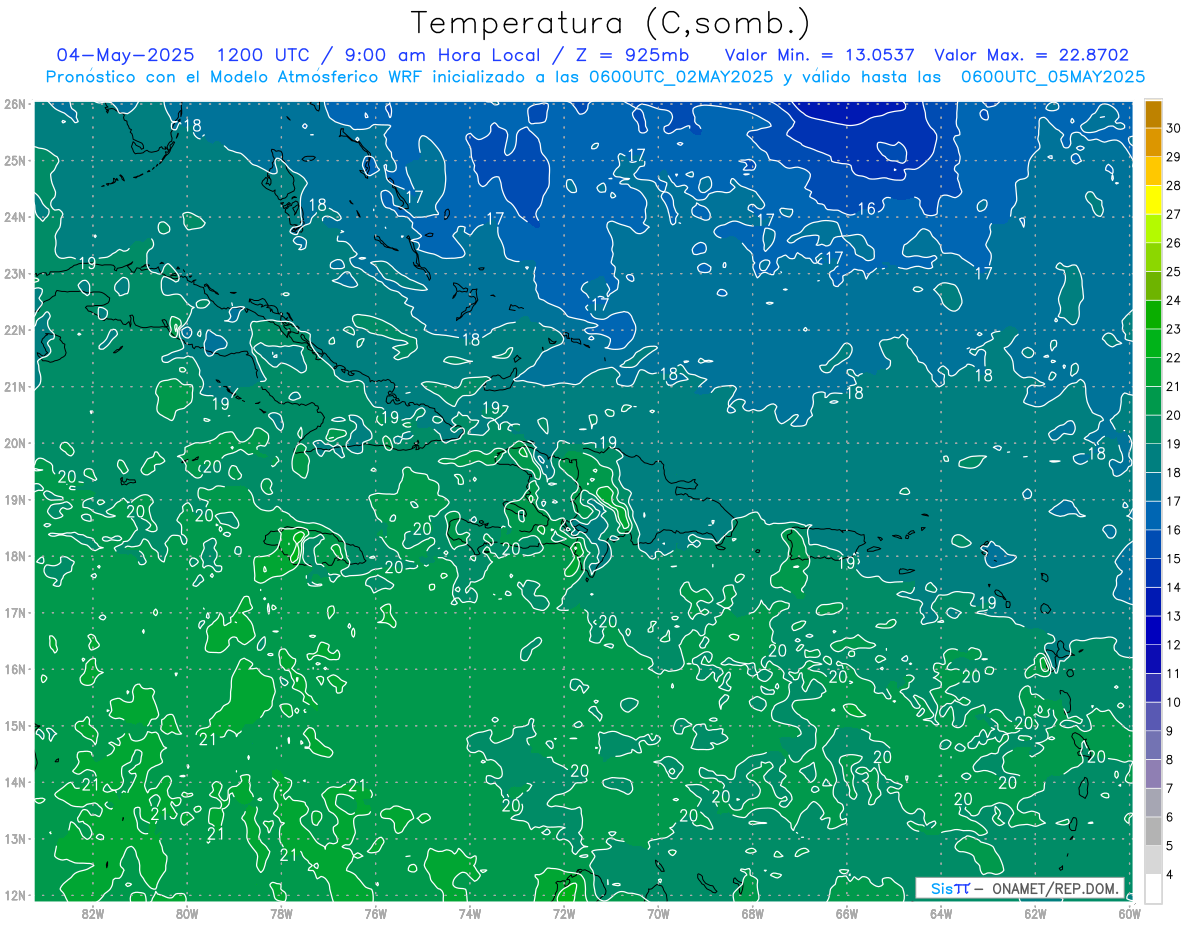Click the '15N' latitude axis label
This screenshot has width=1200, height=927.
tap(14, 725)
